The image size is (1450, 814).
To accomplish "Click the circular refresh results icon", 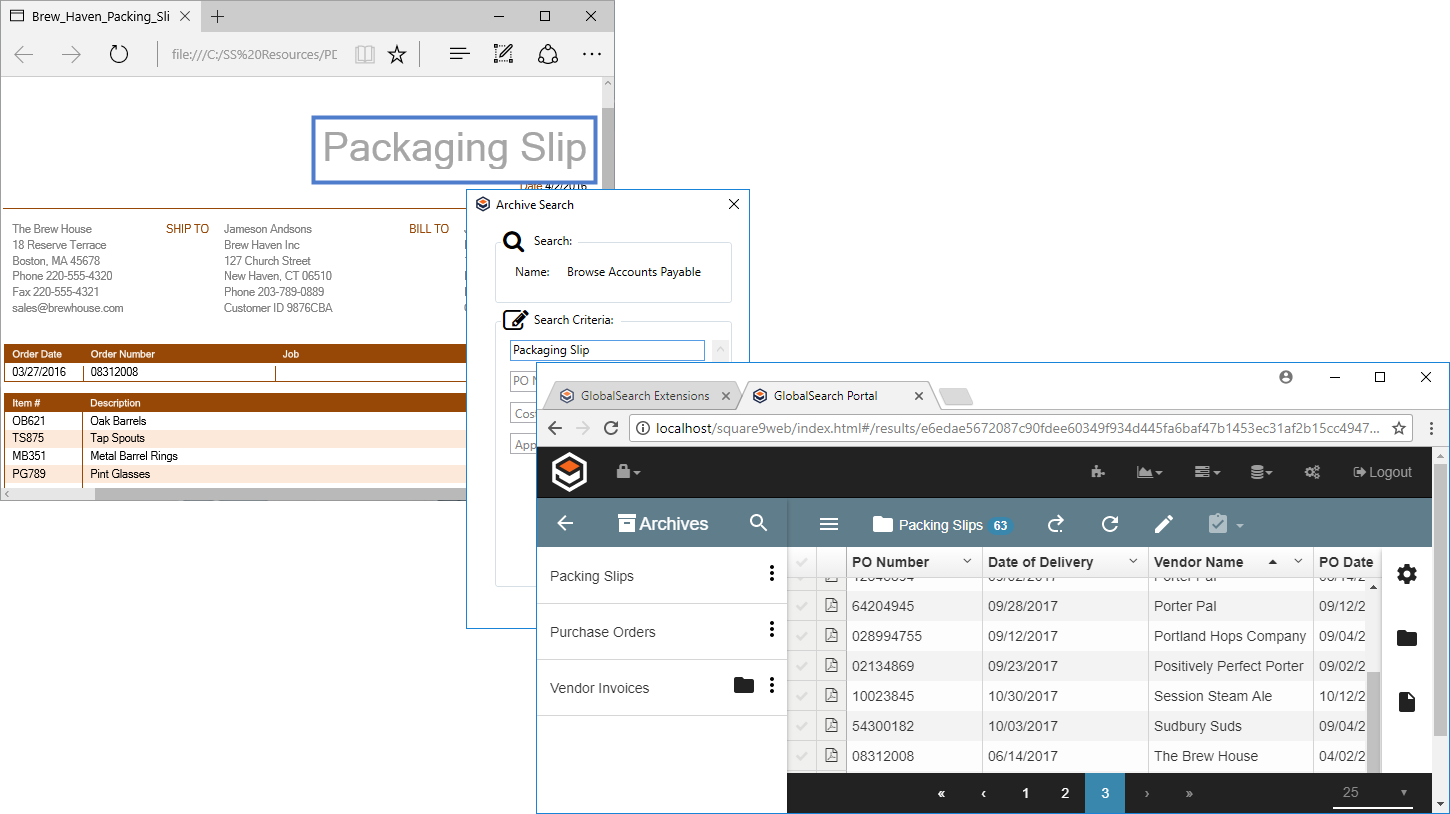I will tap(1109, 524).
